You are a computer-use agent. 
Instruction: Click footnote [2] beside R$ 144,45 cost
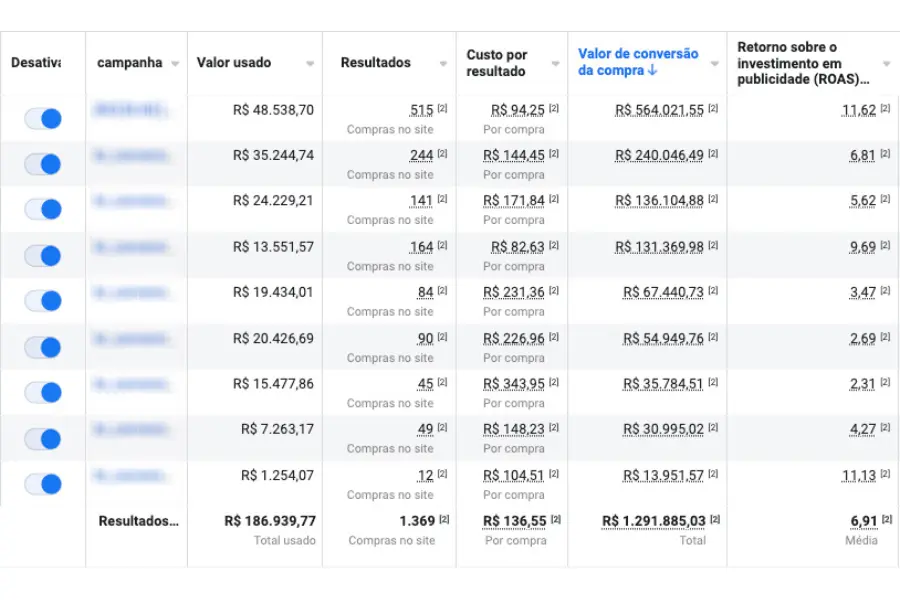click(553, 154)
